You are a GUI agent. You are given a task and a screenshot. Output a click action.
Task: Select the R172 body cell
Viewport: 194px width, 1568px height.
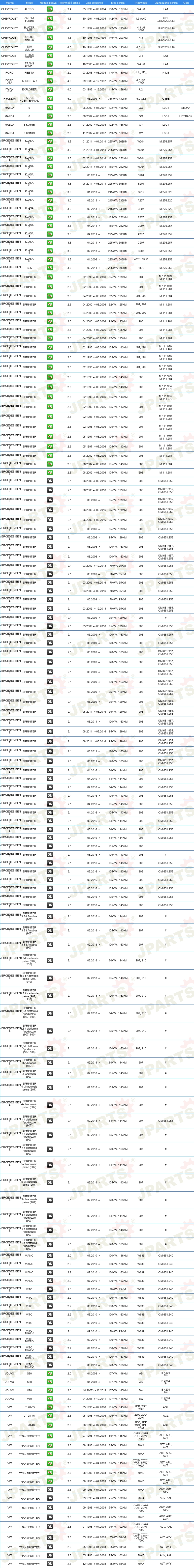[x=141, y=268]
